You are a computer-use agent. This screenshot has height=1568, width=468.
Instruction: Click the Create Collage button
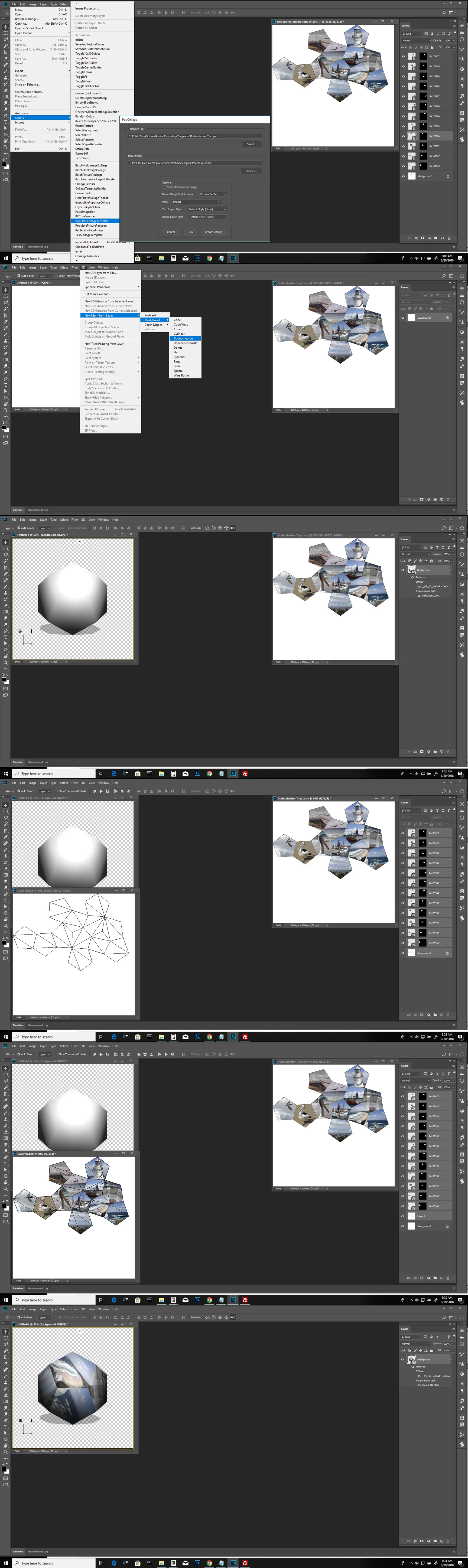[x=214, y=232]
